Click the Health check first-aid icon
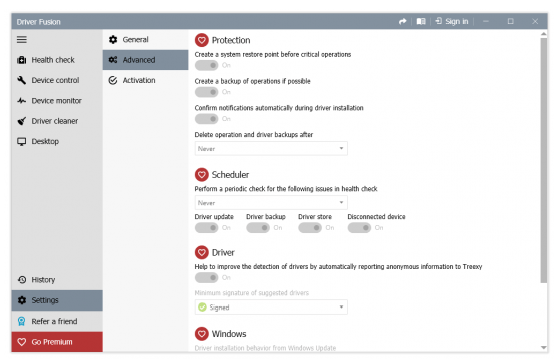Screen dimensions: 556x361 (22, 60)
